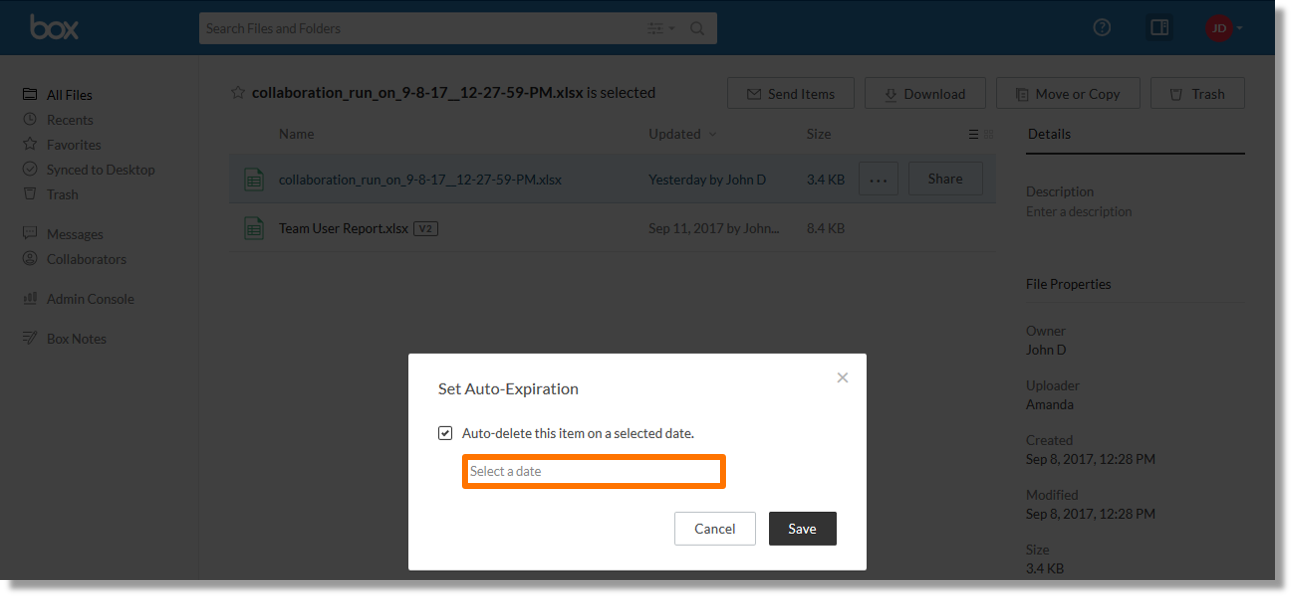This screenshot has height=598, width=1293.
Task: Click the '8.4 KB' size value
Action: (826, 228)
